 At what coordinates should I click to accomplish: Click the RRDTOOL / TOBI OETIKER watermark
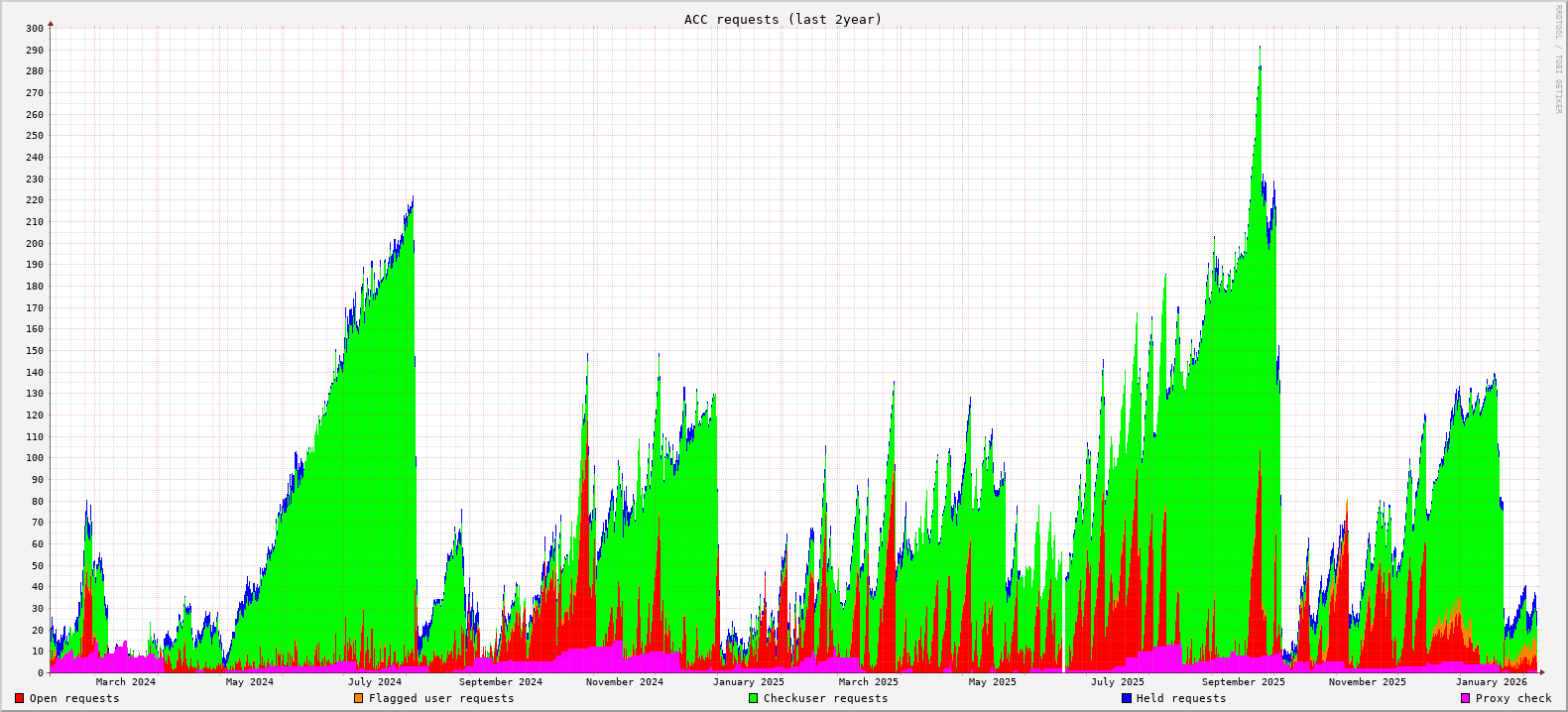click(1558, 59)
